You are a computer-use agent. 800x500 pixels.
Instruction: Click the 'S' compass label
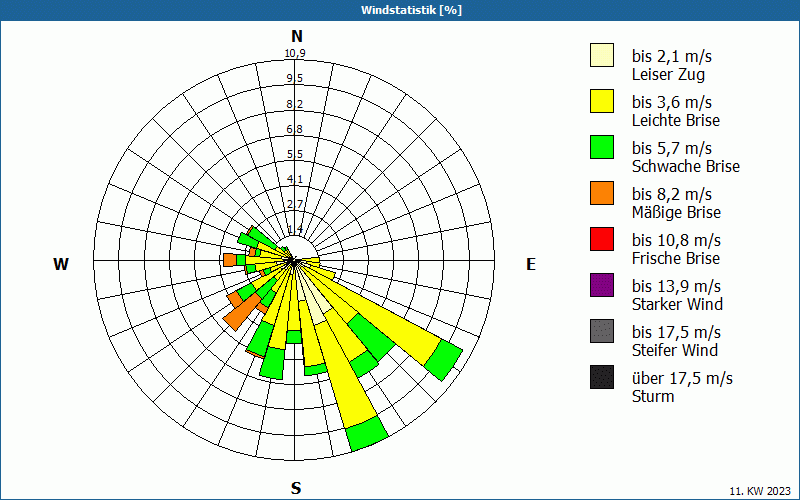(296, 488)
